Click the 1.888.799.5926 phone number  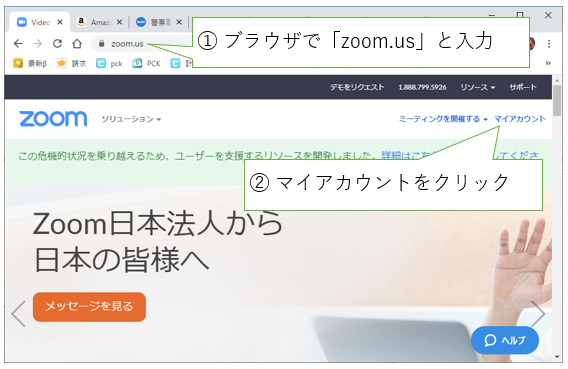422,87
